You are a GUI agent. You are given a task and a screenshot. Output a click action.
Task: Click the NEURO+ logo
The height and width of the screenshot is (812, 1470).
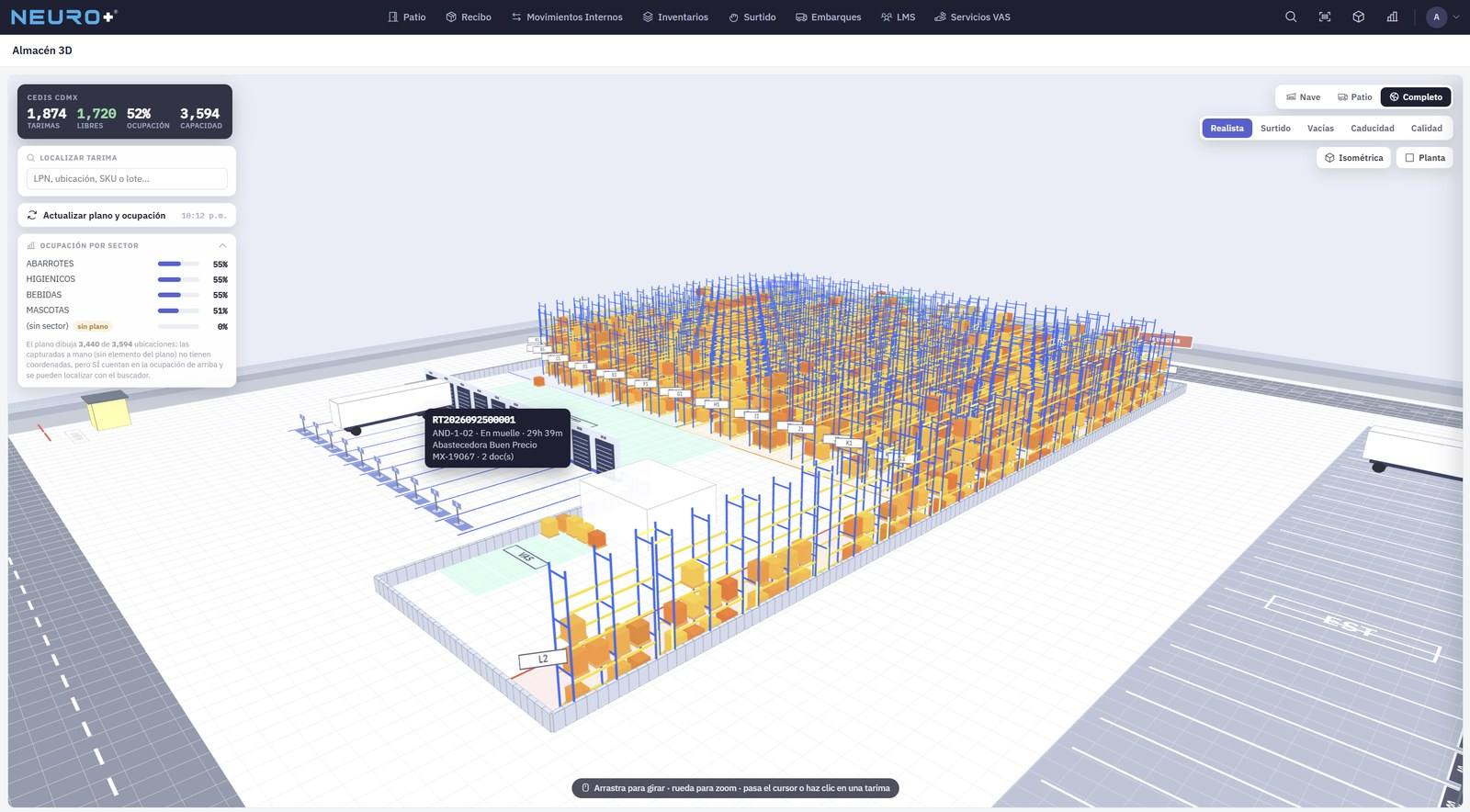(63, 17)
